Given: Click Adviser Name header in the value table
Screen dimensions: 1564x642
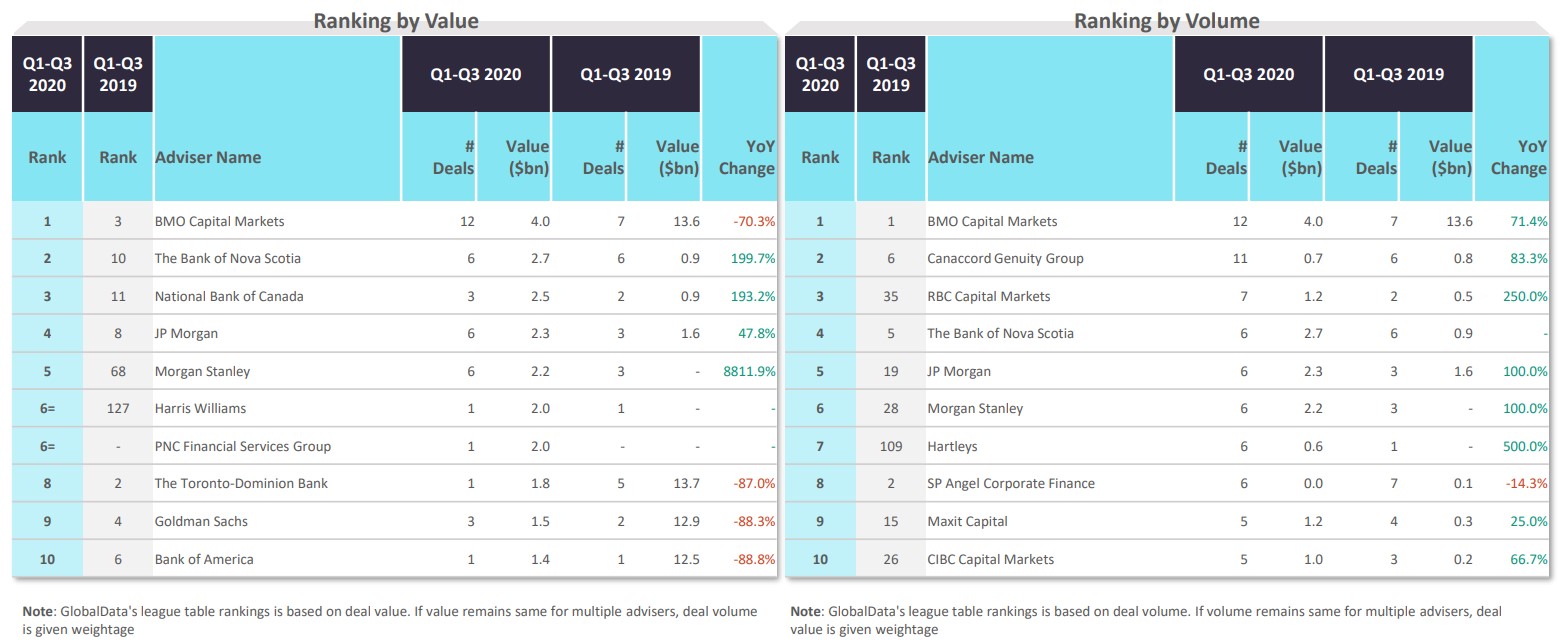Looking at the screenshot, I should [208, 157].
